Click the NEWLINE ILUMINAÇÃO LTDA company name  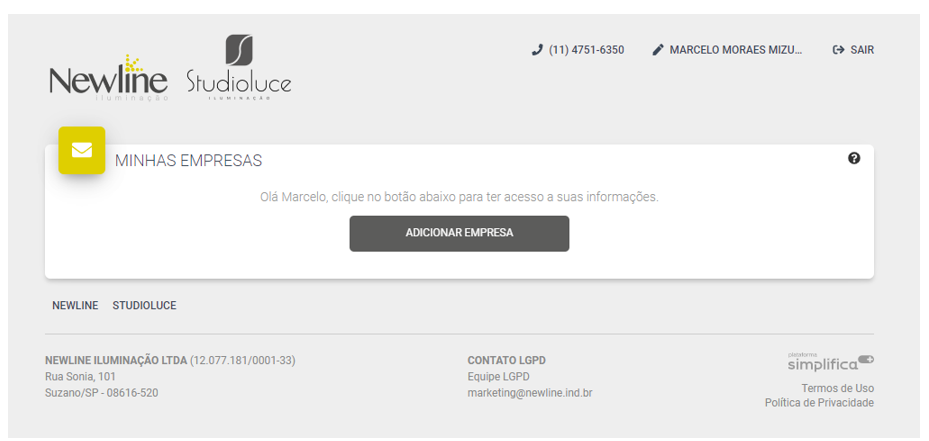116,360
